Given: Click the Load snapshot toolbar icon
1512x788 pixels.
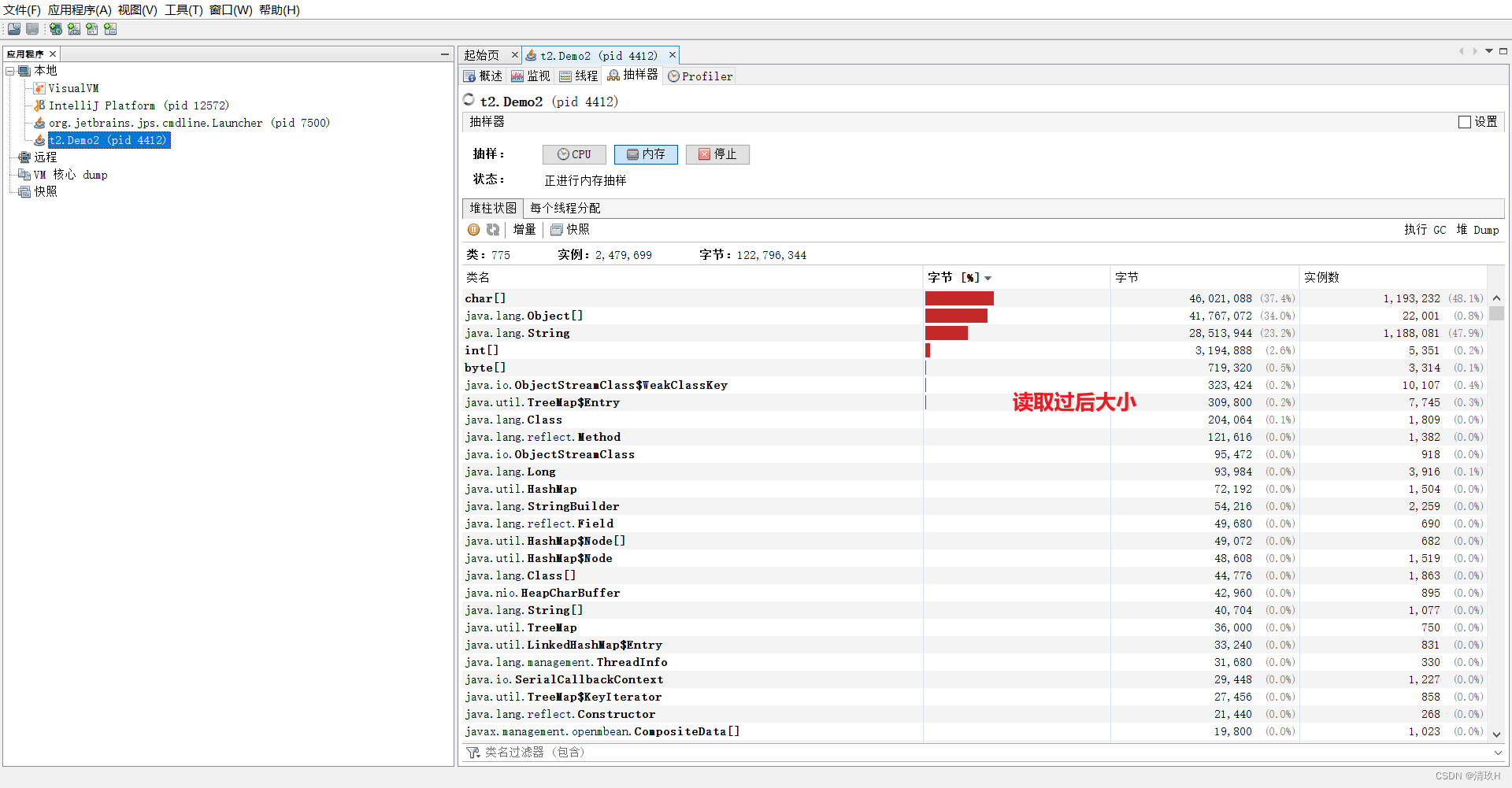Looking at the screenshot, I should click(14, 29).
